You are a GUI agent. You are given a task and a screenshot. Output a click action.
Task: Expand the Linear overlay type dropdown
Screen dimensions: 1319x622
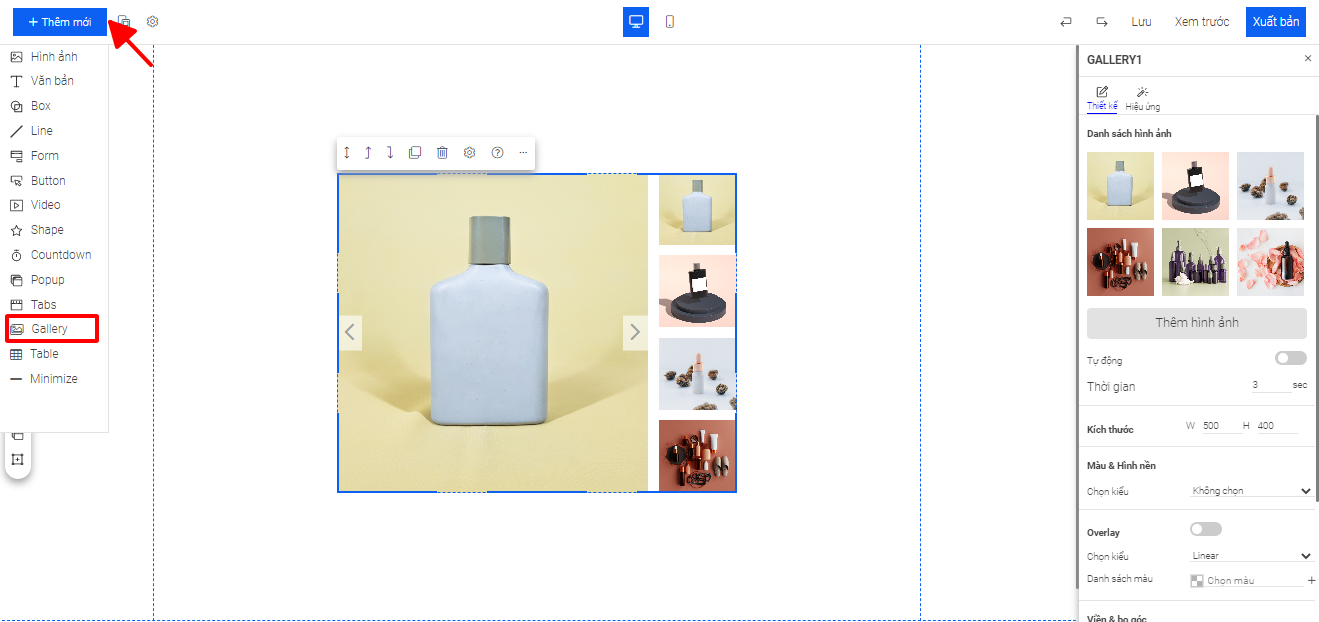pos(1250,556)
